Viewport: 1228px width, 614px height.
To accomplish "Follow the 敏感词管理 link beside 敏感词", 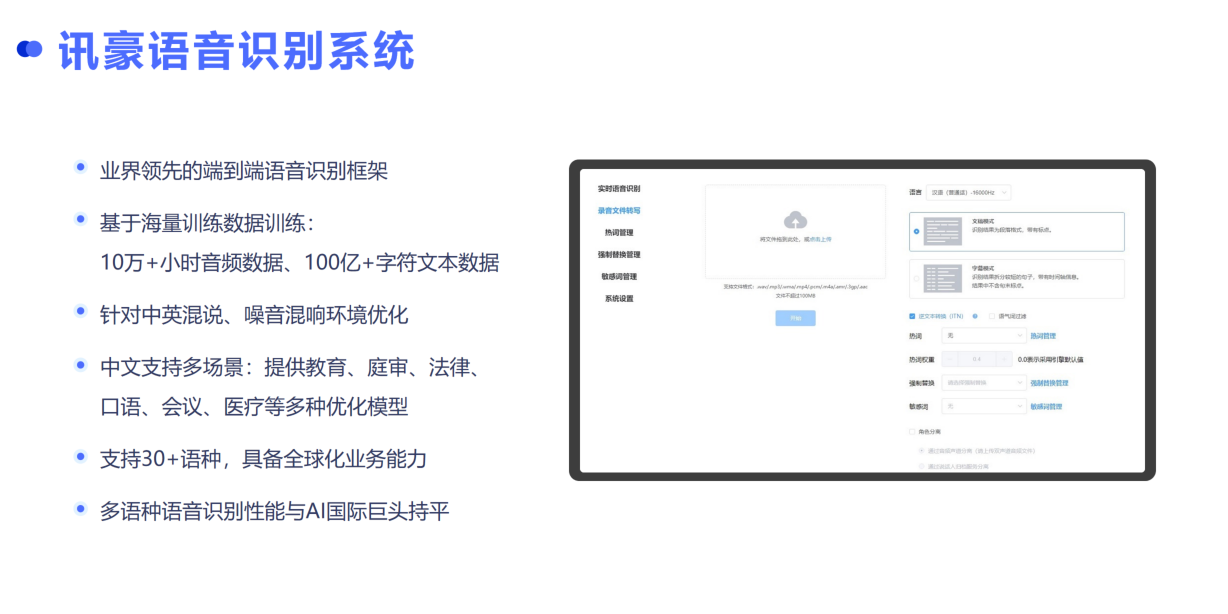I will click(x=1046, y=407).
